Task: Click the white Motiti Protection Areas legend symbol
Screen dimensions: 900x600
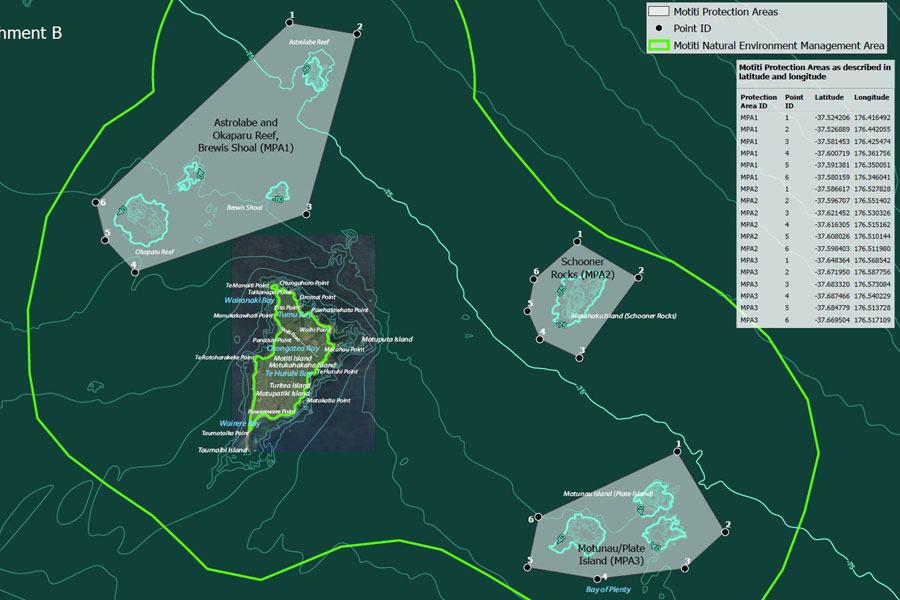Action: click(658, 12)
